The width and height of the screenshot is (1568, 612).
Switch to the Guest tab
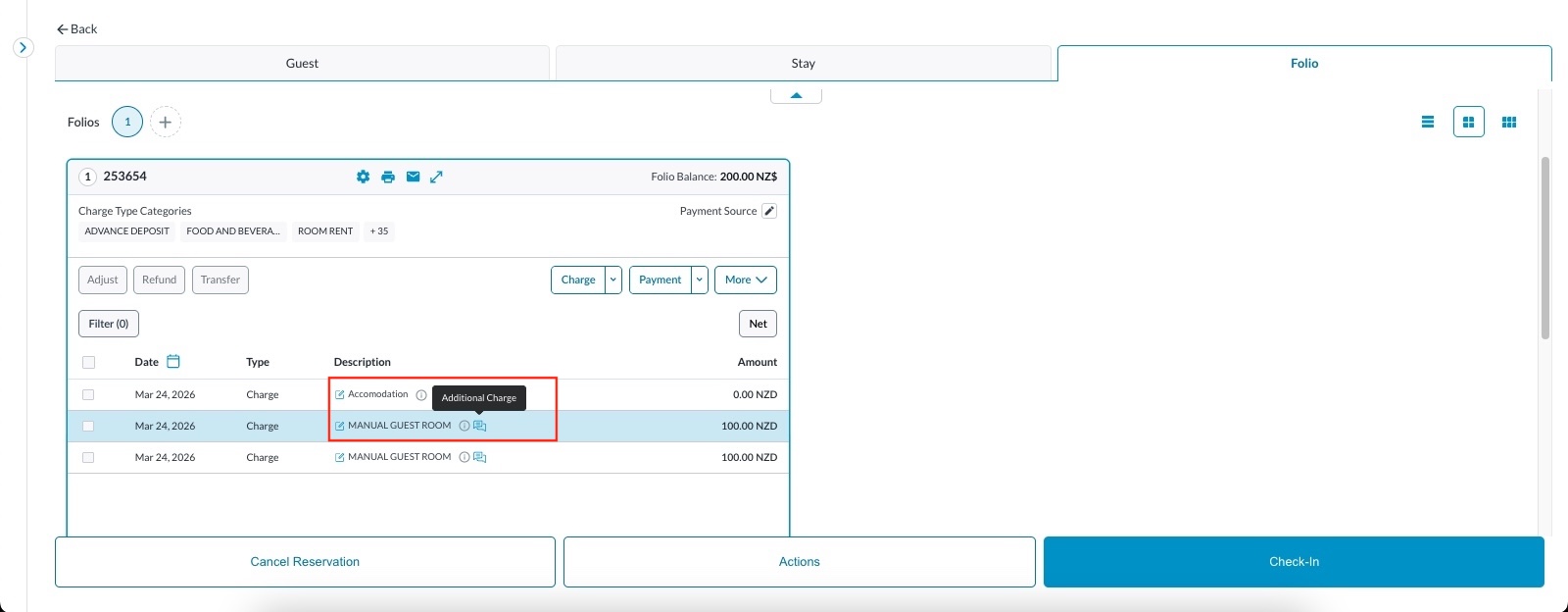pyautogui.click(x=302, y=64)
